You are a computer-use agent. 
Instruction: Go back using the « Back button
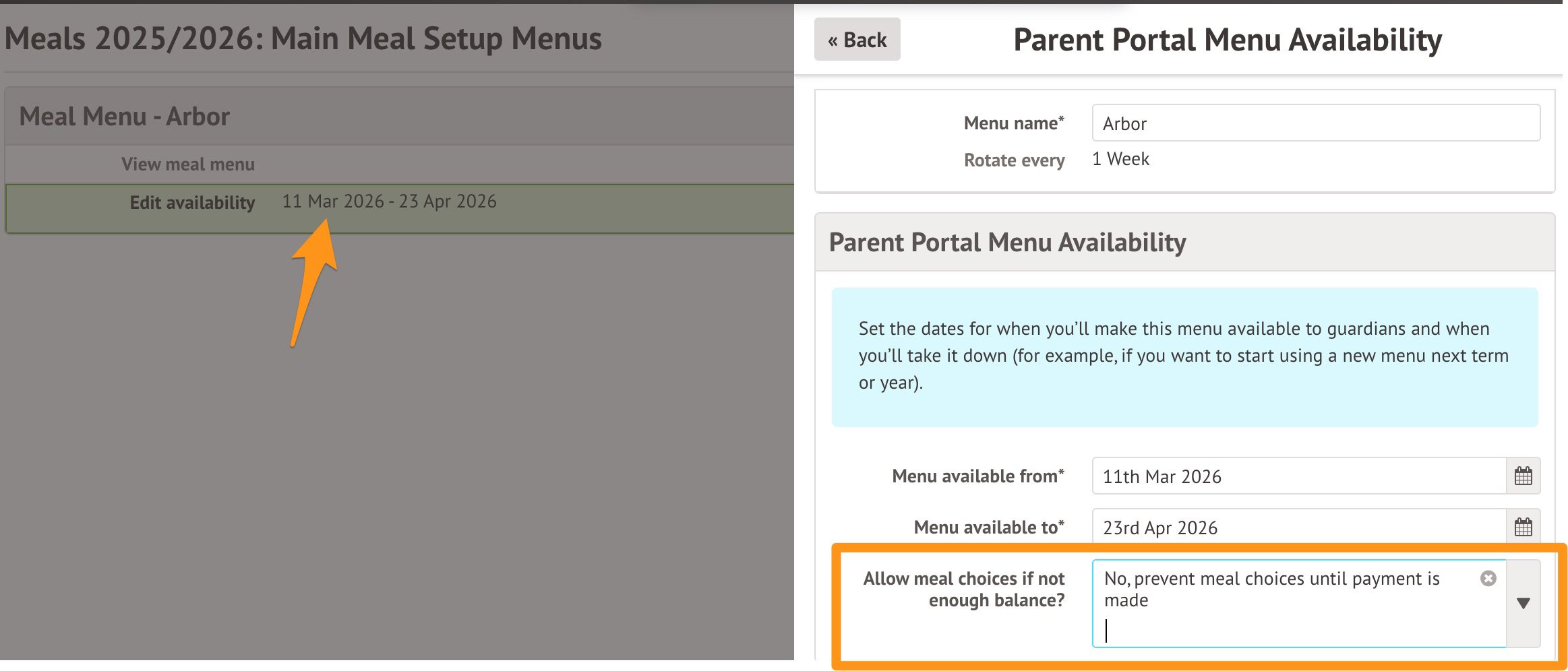(857, 40)
